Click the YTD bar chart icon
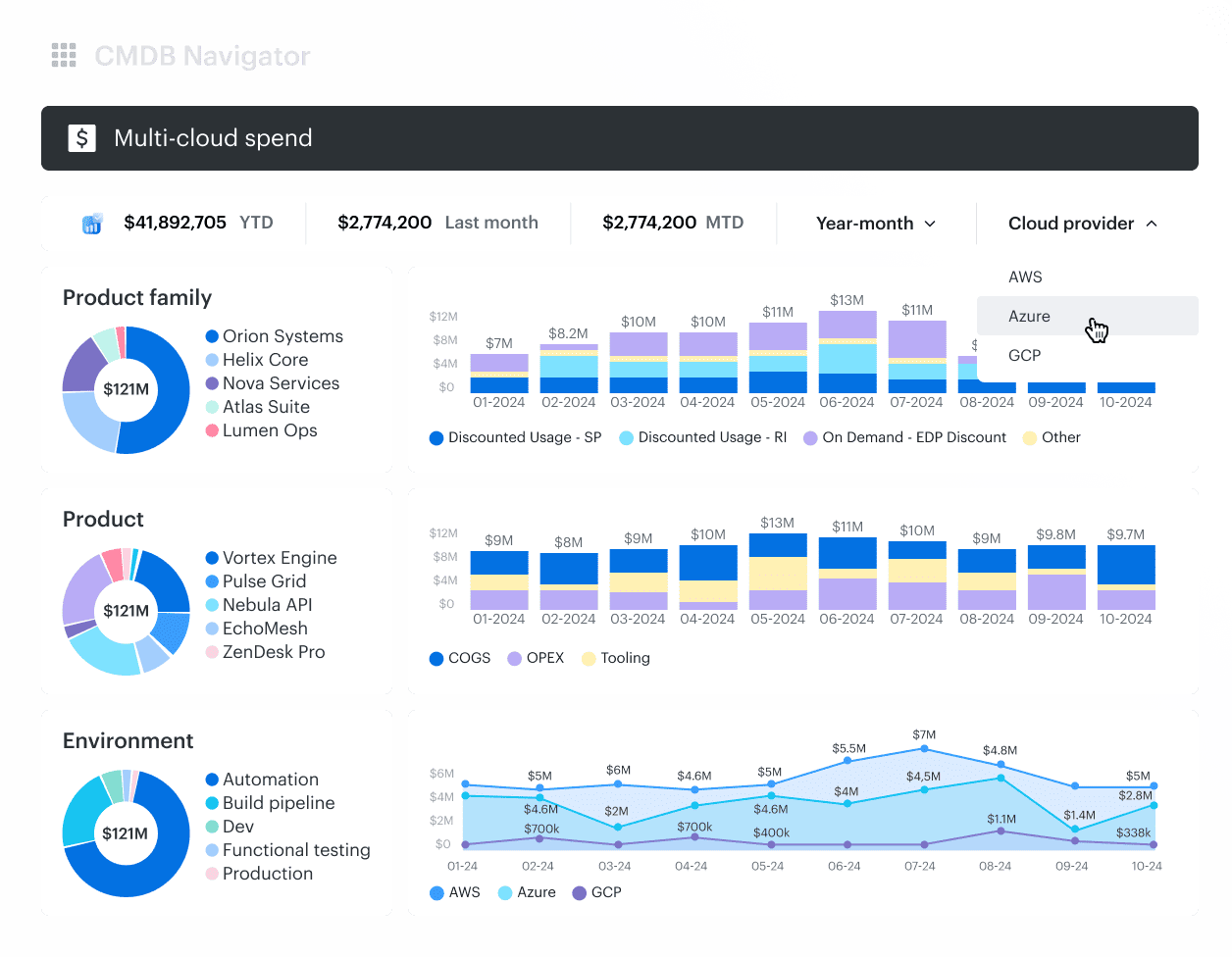The image size is (1232, 957). pyautogui.click(x=92, y=224)
